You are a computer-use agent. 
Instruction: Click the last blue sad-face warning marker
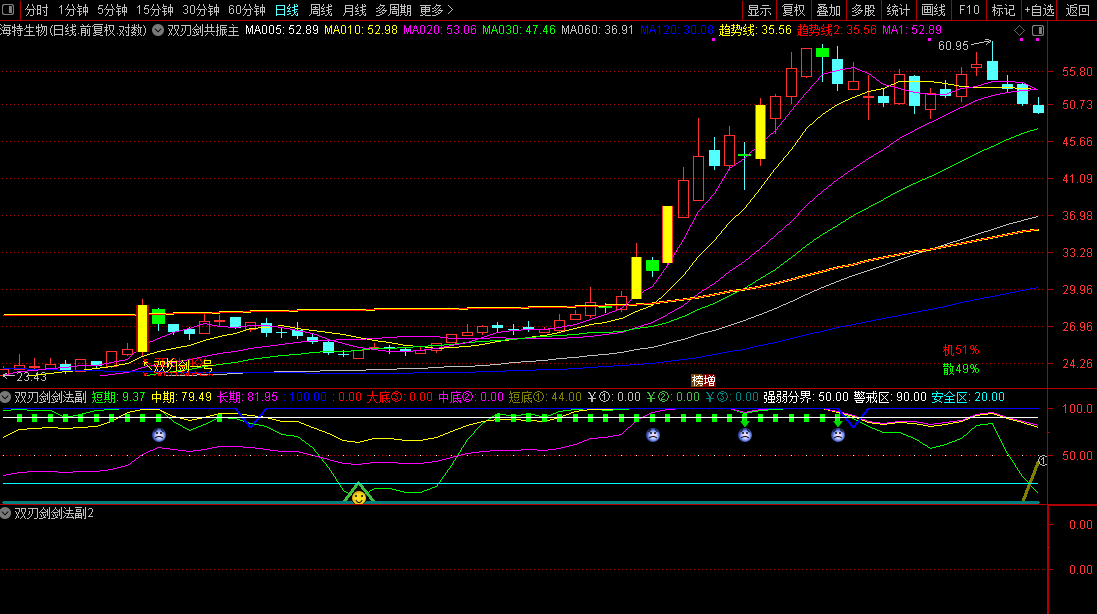[838, 435]
